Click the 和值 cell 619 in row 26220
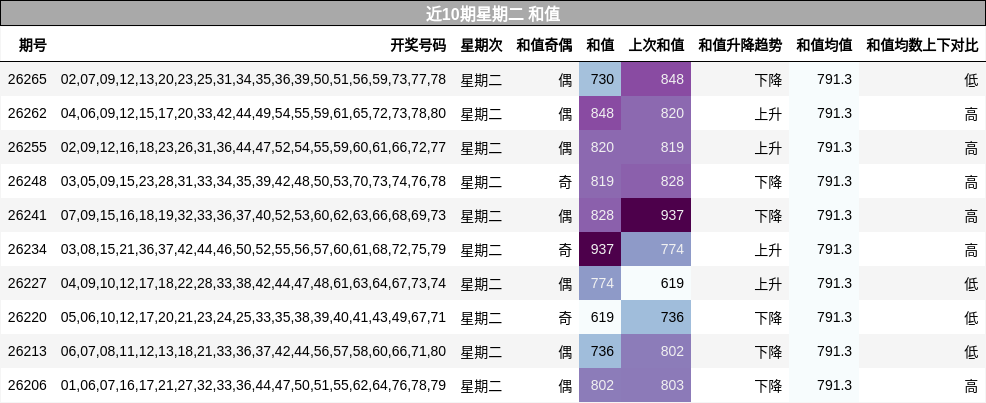The width and height of the screenshot is (986, 403). (x=601, y=317)
